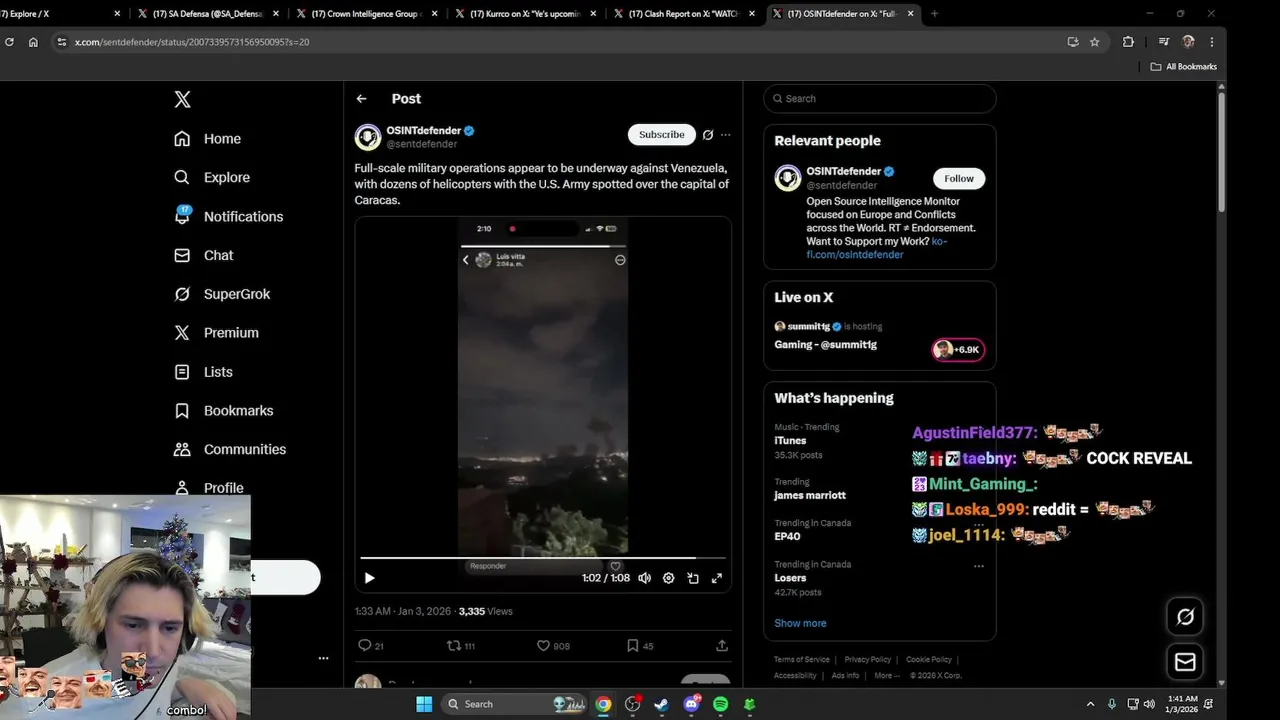Open the floating Grok button
1280x720 pixels.
[1185, 617]
